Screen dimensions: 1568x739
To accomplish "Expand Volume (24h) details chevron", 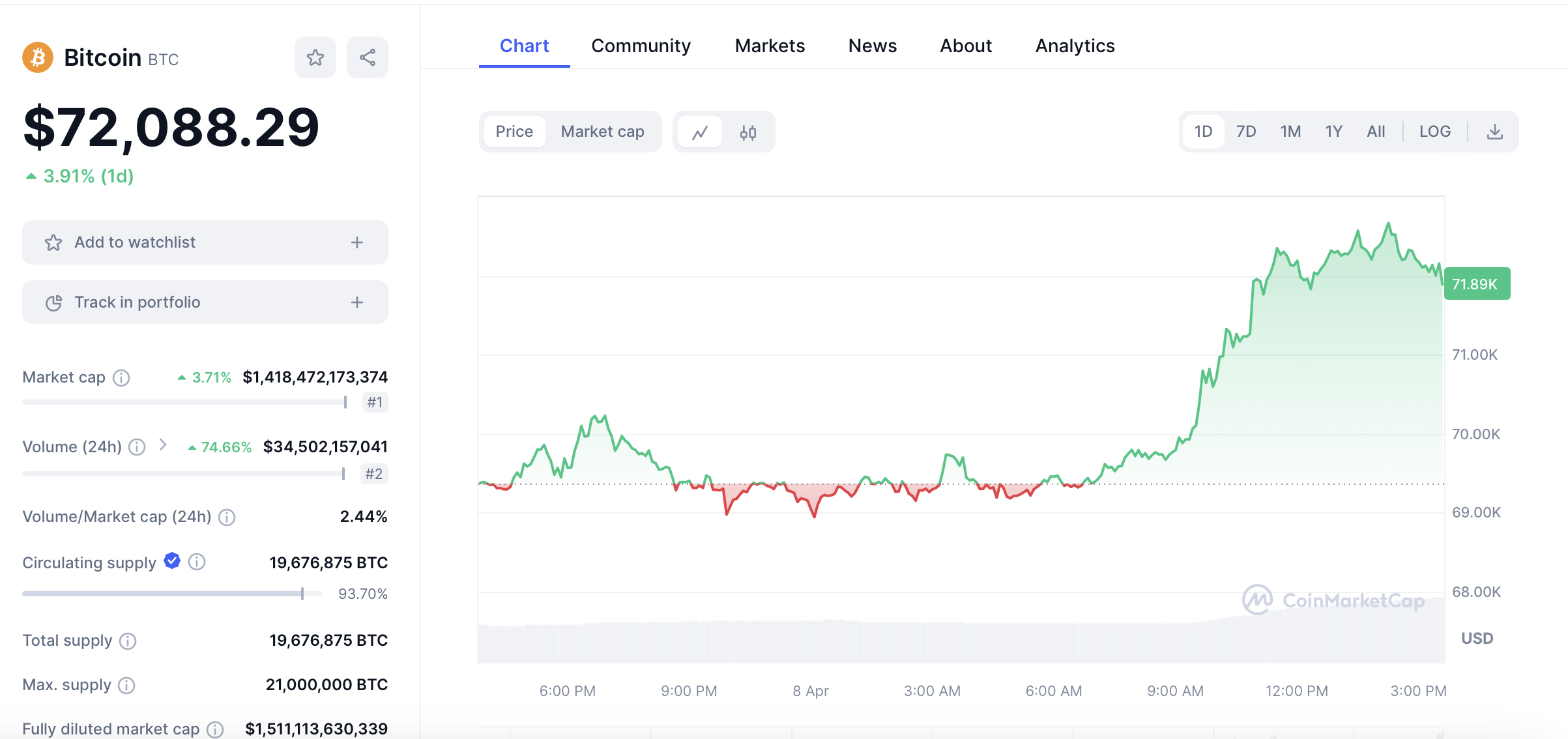I will pyautogui.click(x=163, y=445).
